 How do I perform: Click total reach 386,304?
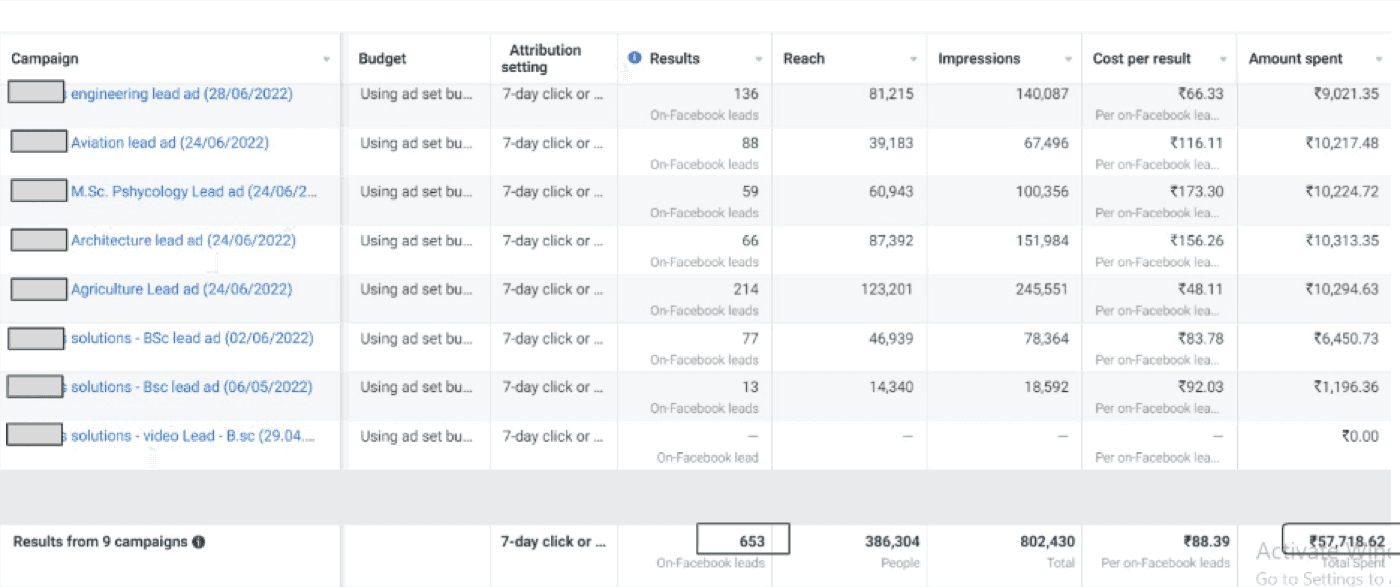point(892,542)
